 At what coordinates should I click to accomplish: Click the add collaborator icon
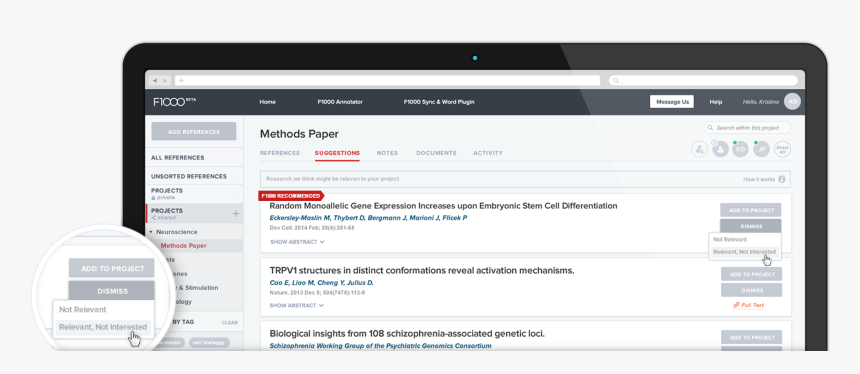(x=699, y=149)
